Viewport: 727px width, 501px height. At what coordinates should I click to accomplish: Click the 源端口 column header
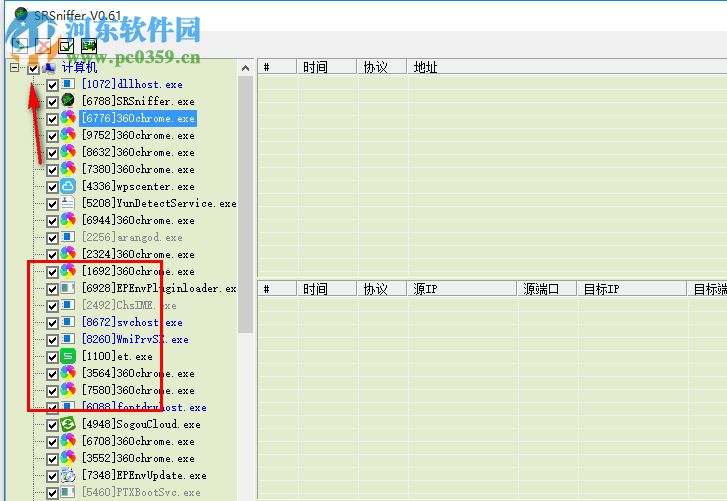[547, 289]
